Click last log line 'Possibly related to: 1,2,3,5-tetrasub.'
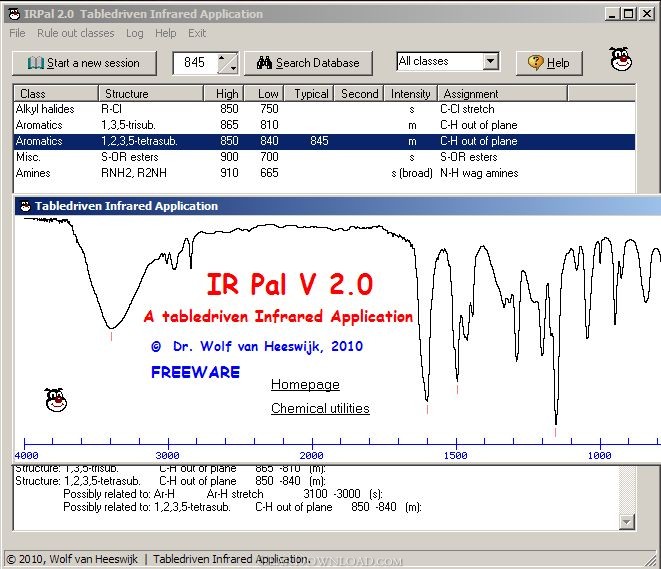This screenshot has width=661, height=569. (x=242, y=507)
